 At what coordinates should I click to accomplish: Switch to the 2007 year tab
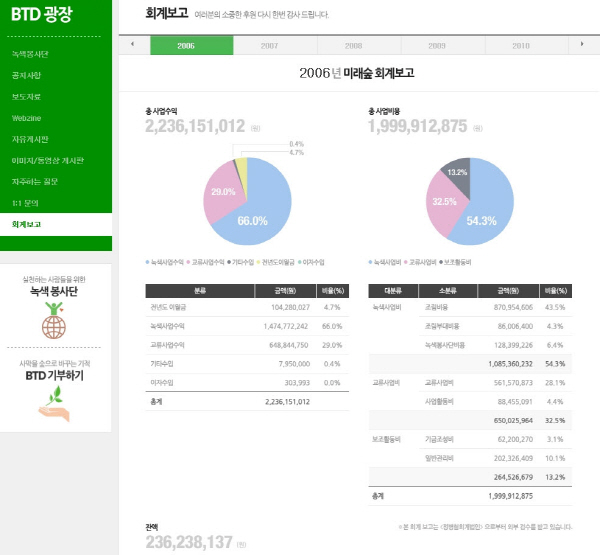tap(269, 46)
